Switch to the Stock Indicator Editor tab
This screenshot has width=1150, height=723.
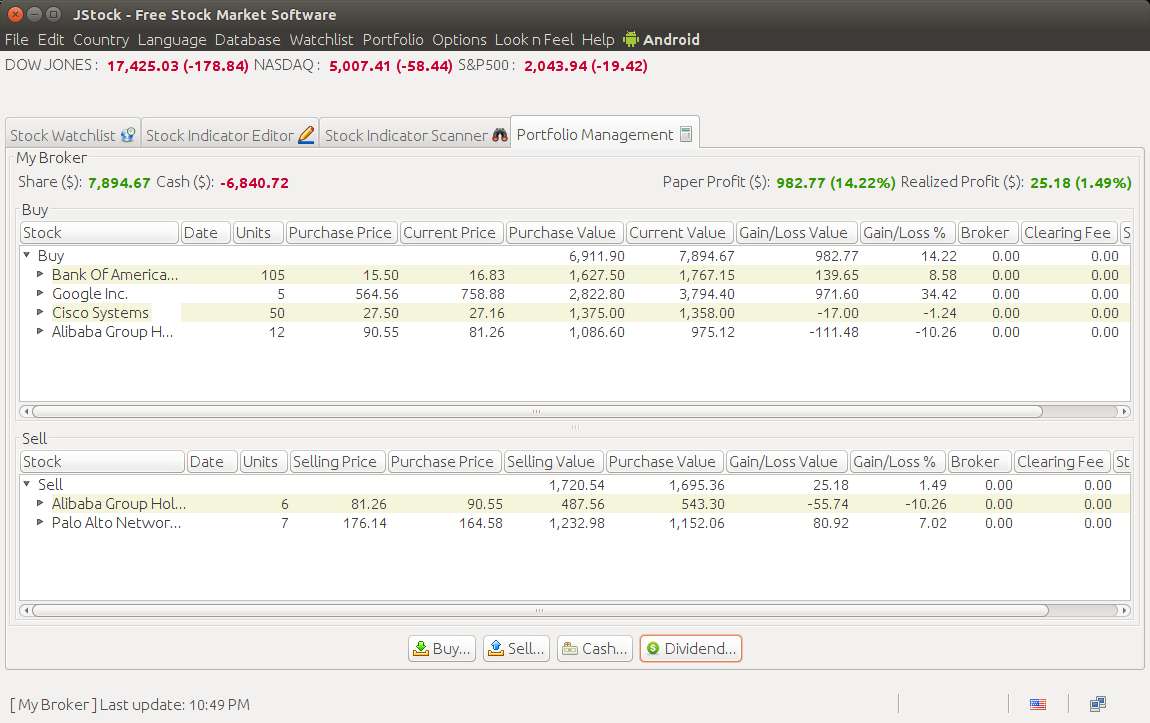tap(230, 135)
